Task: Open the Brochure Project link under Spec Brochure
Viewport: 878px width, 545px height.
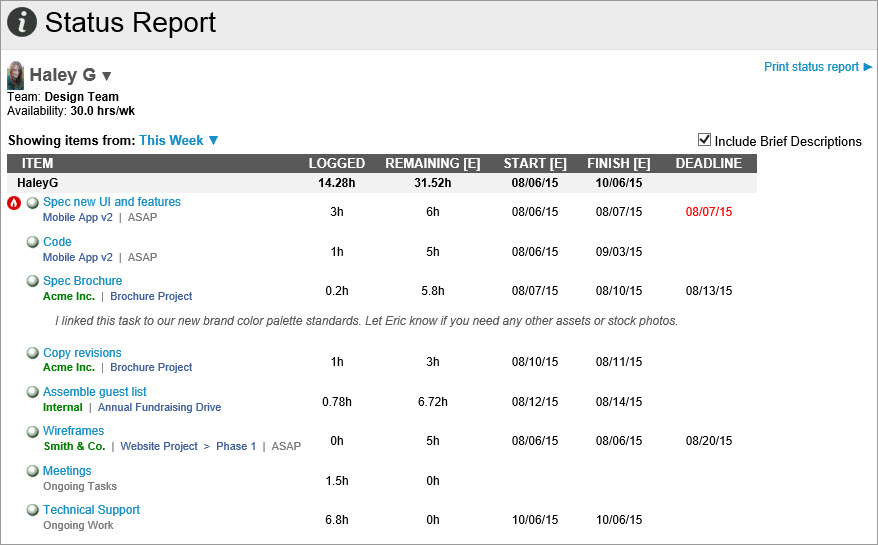Action: pos(151,296)
